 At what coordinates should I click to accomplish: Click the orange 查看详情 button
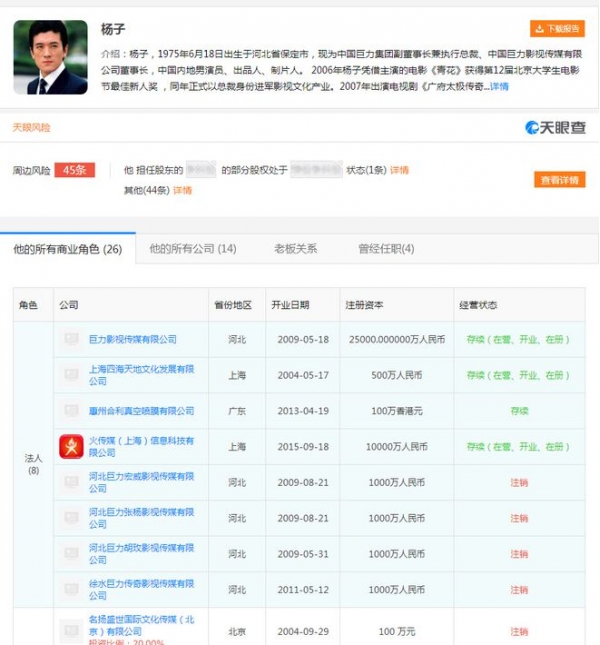pos(560,180)
